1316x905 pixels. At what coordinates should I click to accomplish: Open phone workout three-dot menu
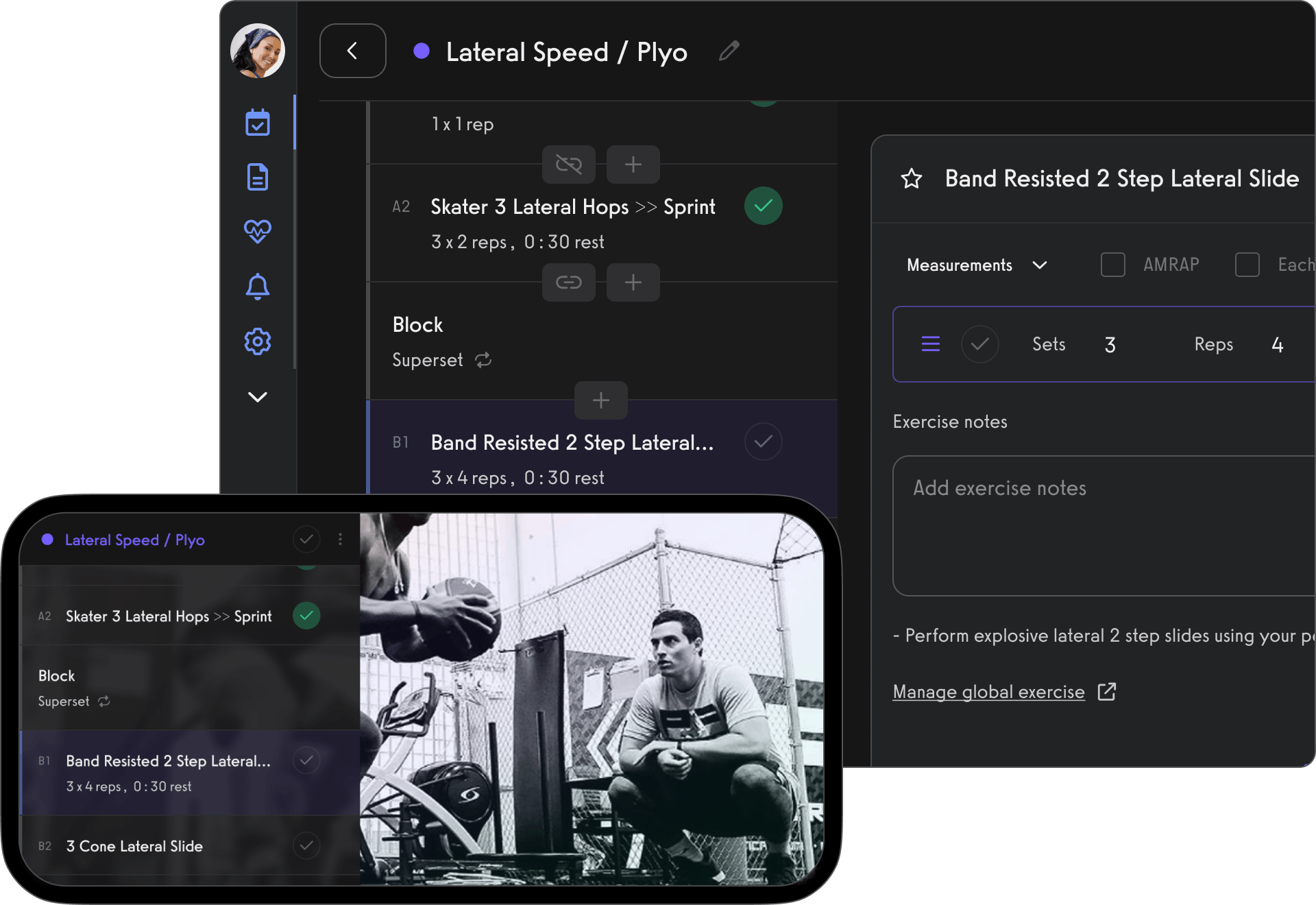tap(340, 540)
